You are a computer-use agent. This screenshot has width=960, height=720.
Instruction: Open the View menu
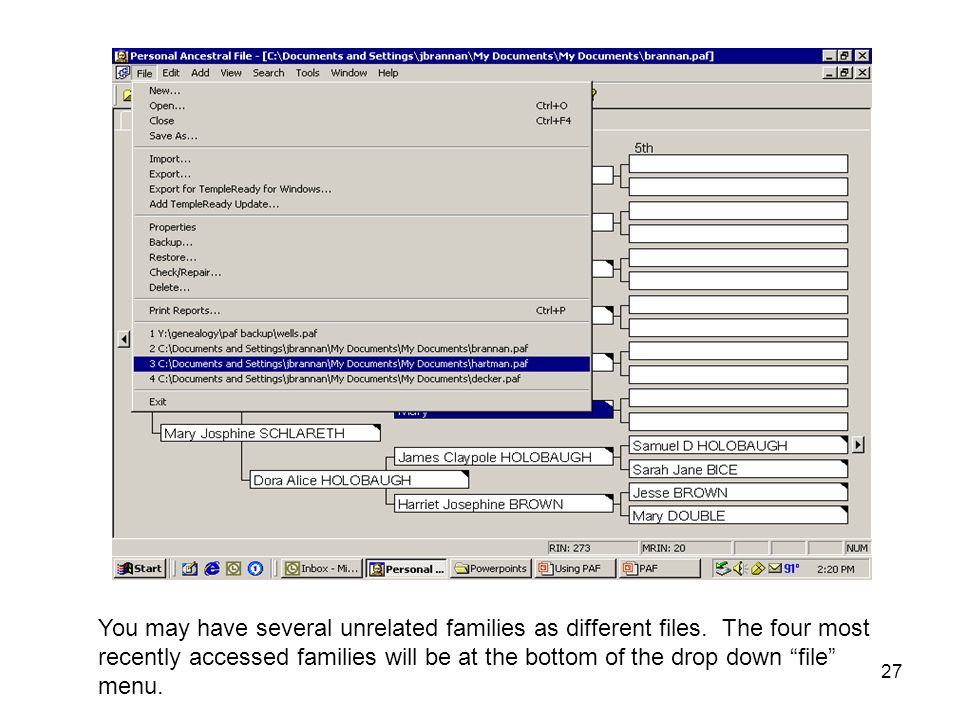[x=231, y=73]
